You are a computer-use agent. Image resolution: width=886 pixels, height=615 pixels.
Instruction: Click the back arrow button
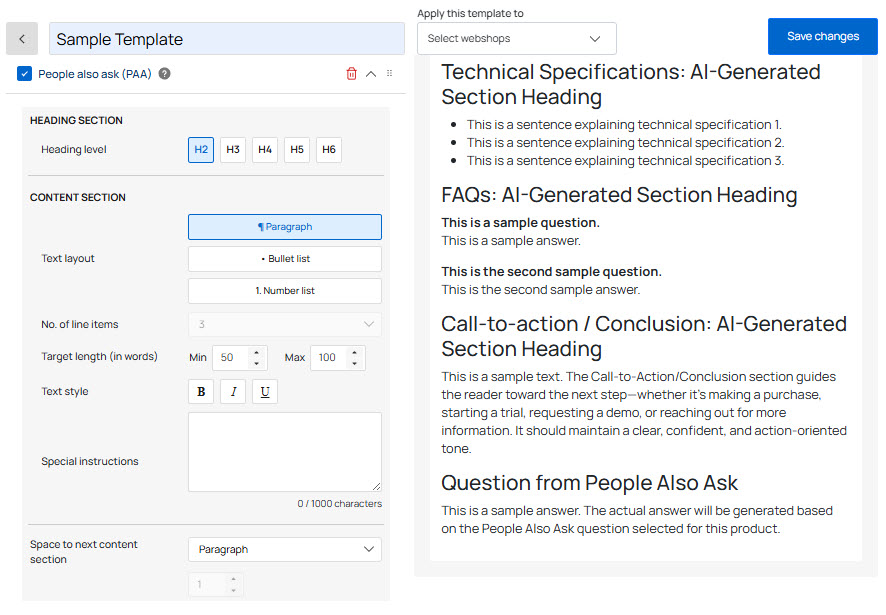[22, 39]
